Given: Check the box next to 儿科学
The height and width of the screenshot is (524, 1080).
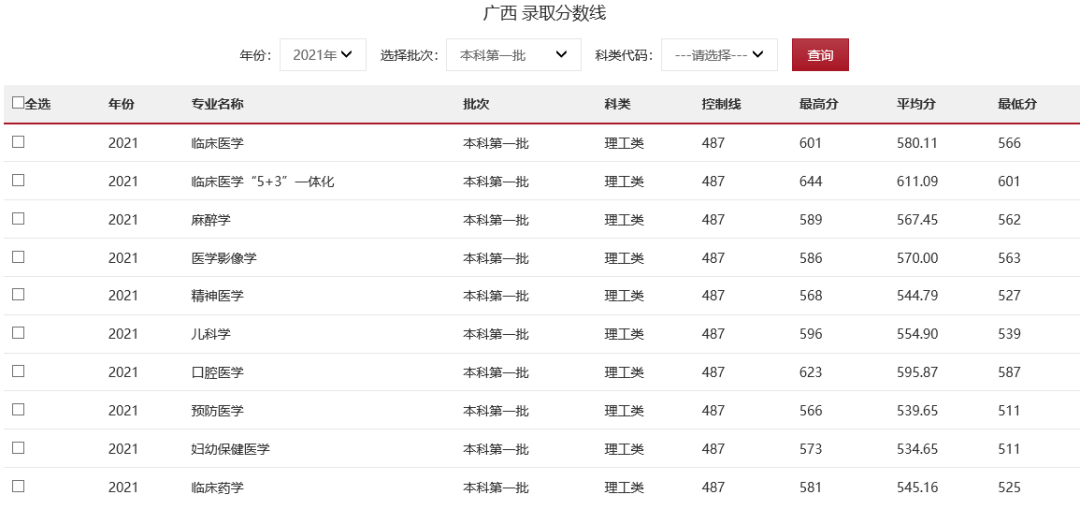Looking at the screenshot, I should (x=18, y=333).
